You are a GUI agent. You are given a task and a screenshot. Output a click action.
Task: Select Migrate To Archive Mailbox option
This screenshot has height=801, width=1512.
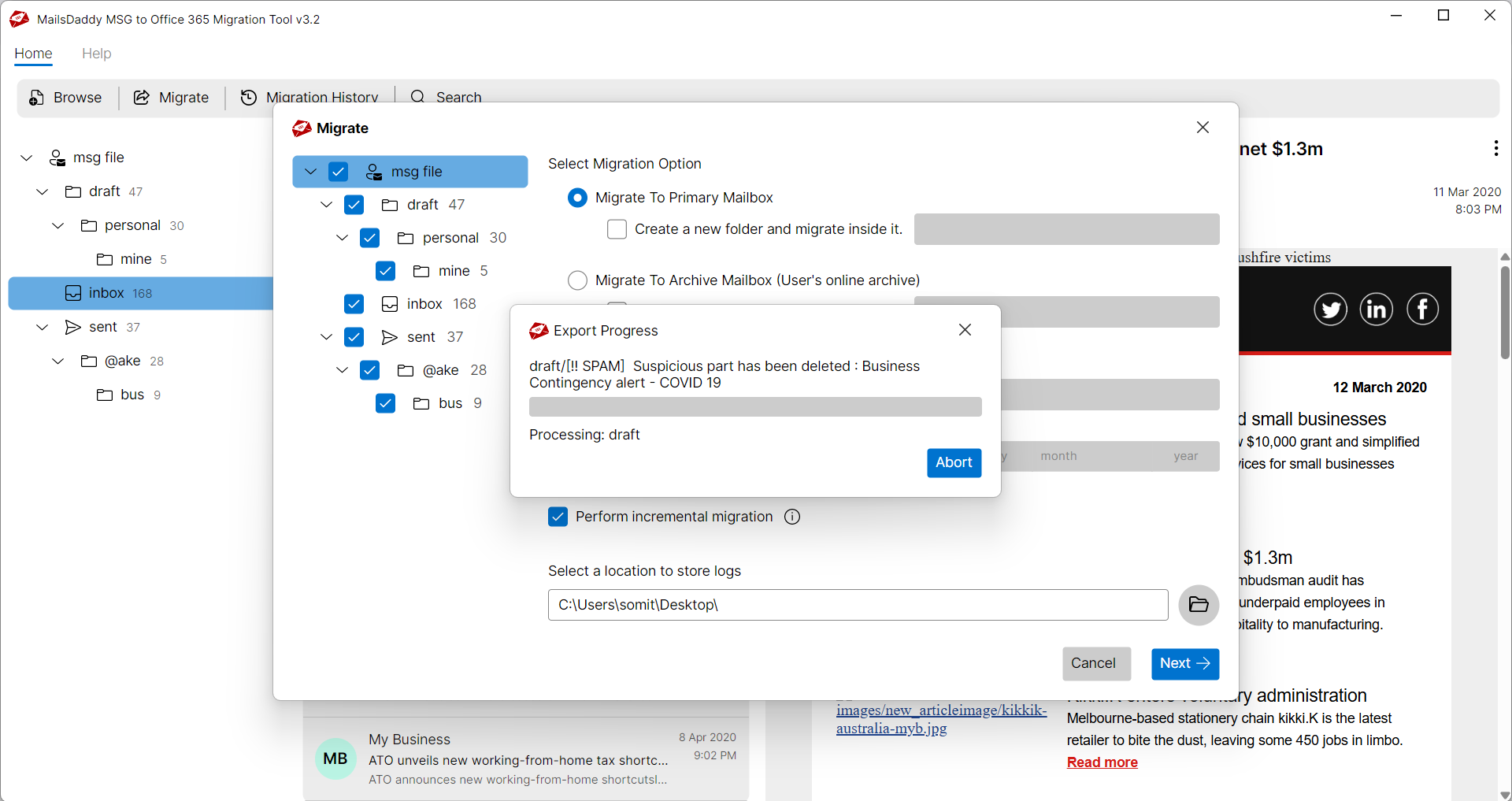coord(577,280)
